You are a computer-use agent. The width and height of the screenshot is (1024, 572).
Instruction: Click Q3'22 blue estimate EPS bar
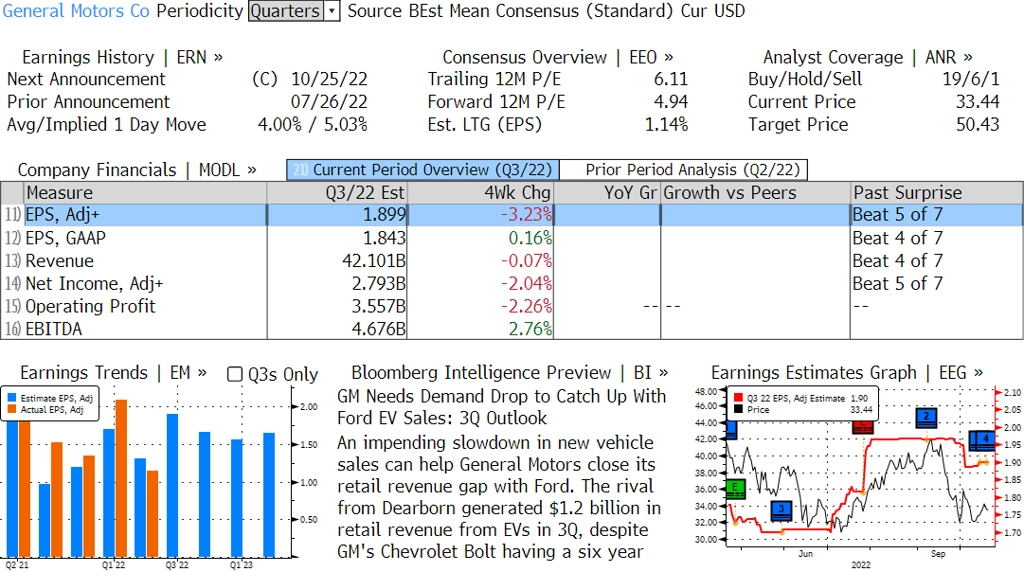[x=172, y=485]
